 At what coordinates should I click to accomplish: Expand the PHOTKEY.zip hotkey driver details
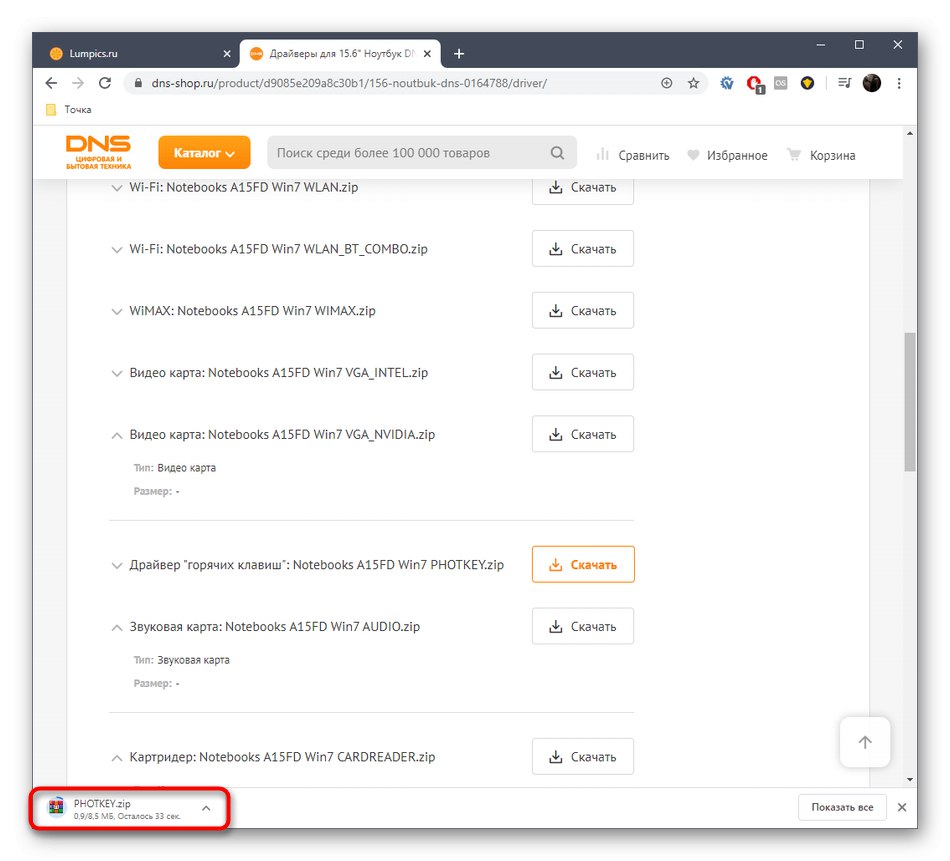click(x=116, y=565)
